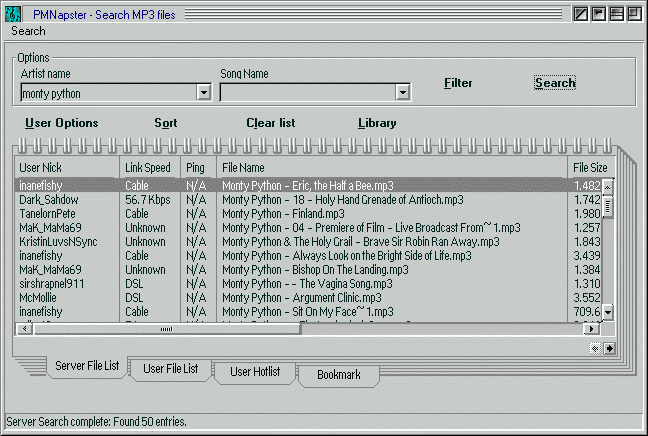This screenshot has width=648, height=436.
Task: Select Sit On My Face~1.mp3 file
Action: (308, 312)
